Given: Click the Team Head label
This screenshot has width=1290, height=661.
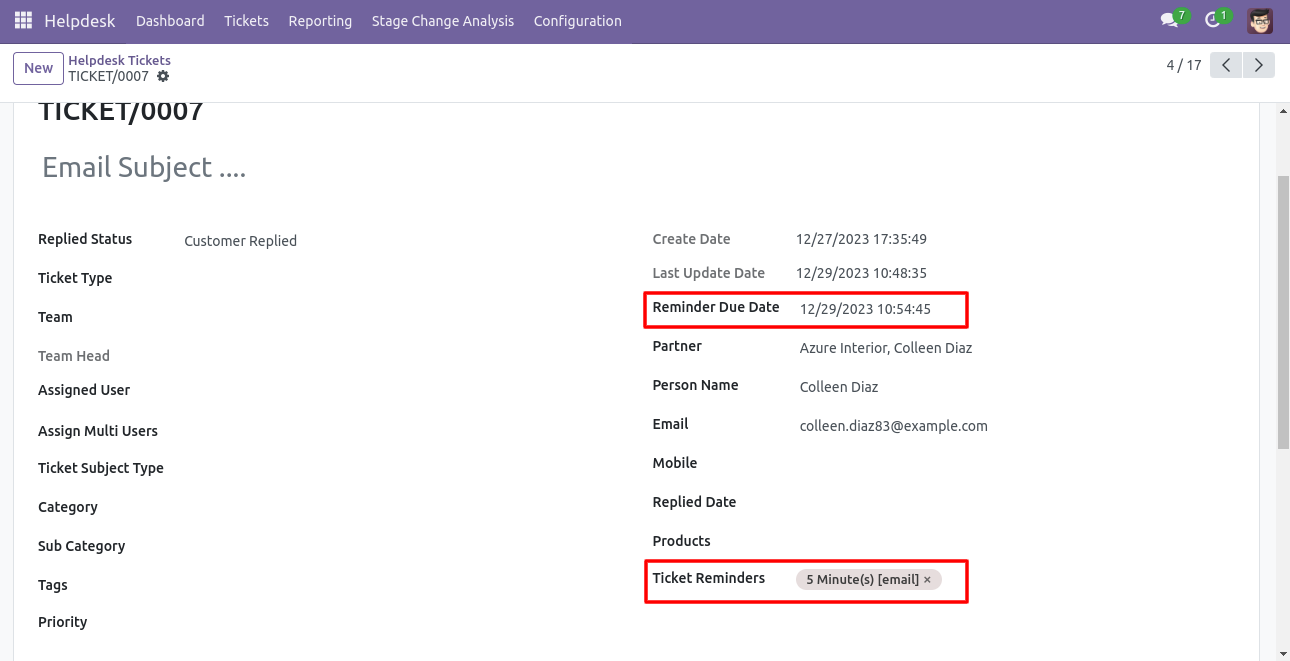Looking at the screenshot, I should pos(74,356).
